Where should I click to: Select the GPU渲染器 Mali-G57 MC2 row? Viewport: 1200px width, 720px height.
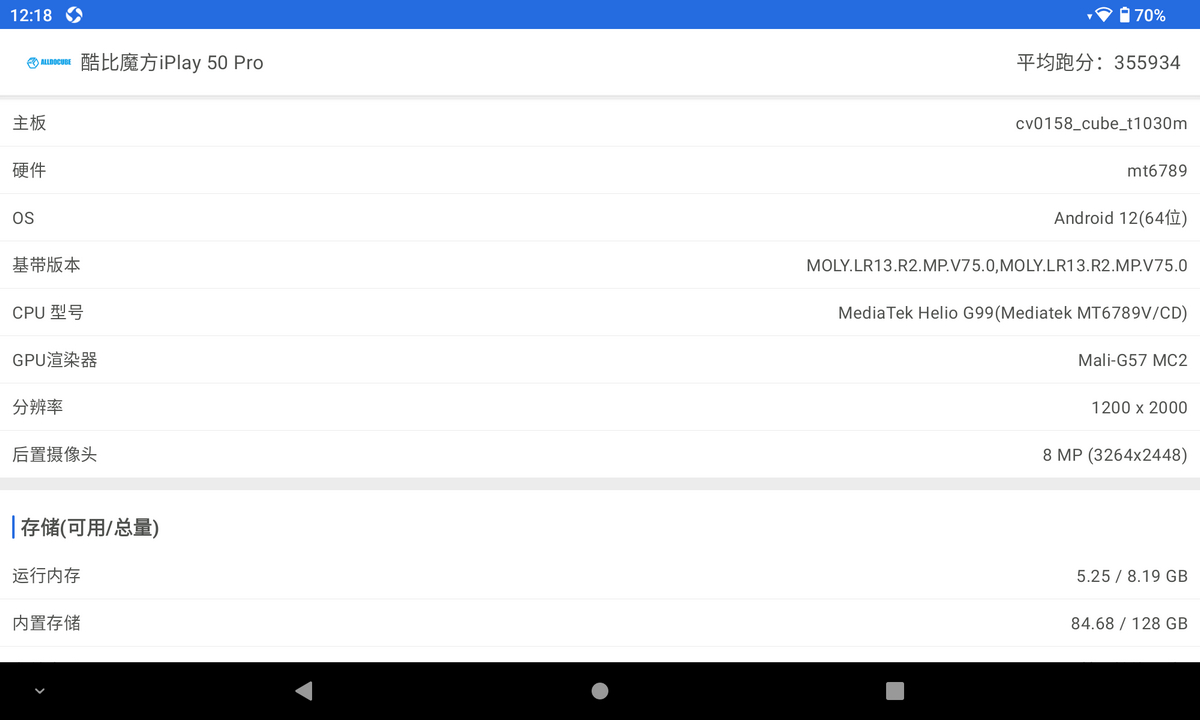pyautogui.click(x=600, y=360)
